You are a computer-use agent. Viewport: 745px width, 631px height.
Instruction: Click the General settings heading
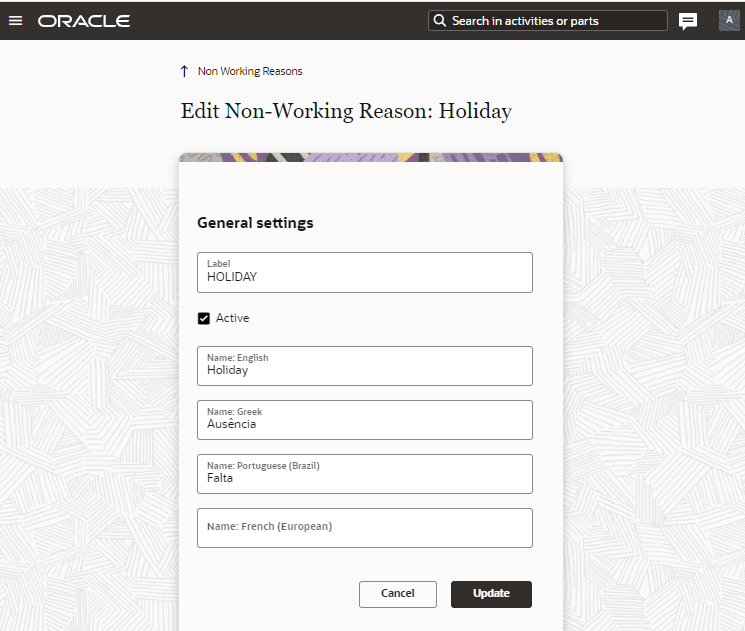click(255, 223)
